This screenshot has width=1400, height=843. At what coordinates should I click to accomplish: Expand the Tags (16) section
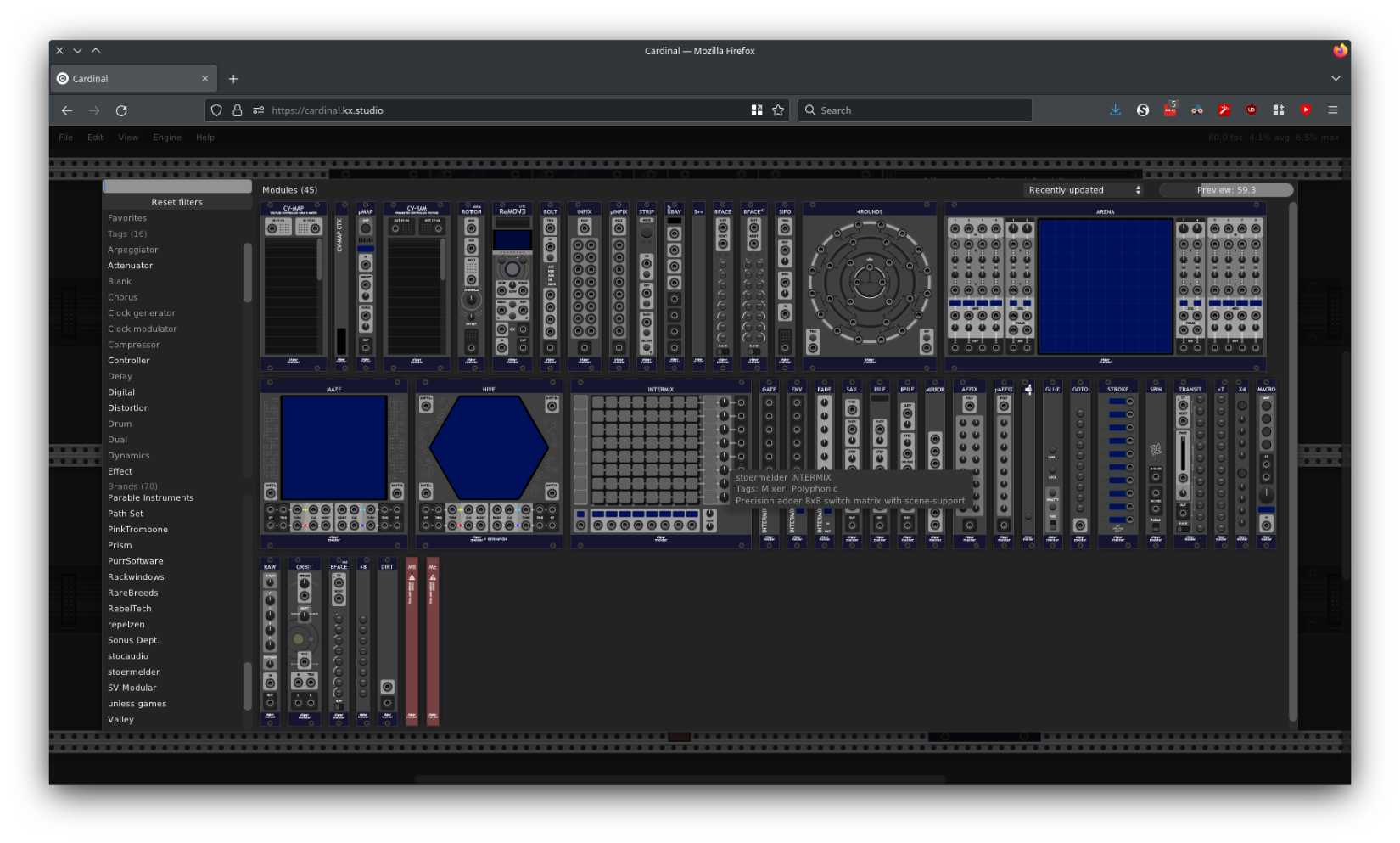click(x=127, y=234)
